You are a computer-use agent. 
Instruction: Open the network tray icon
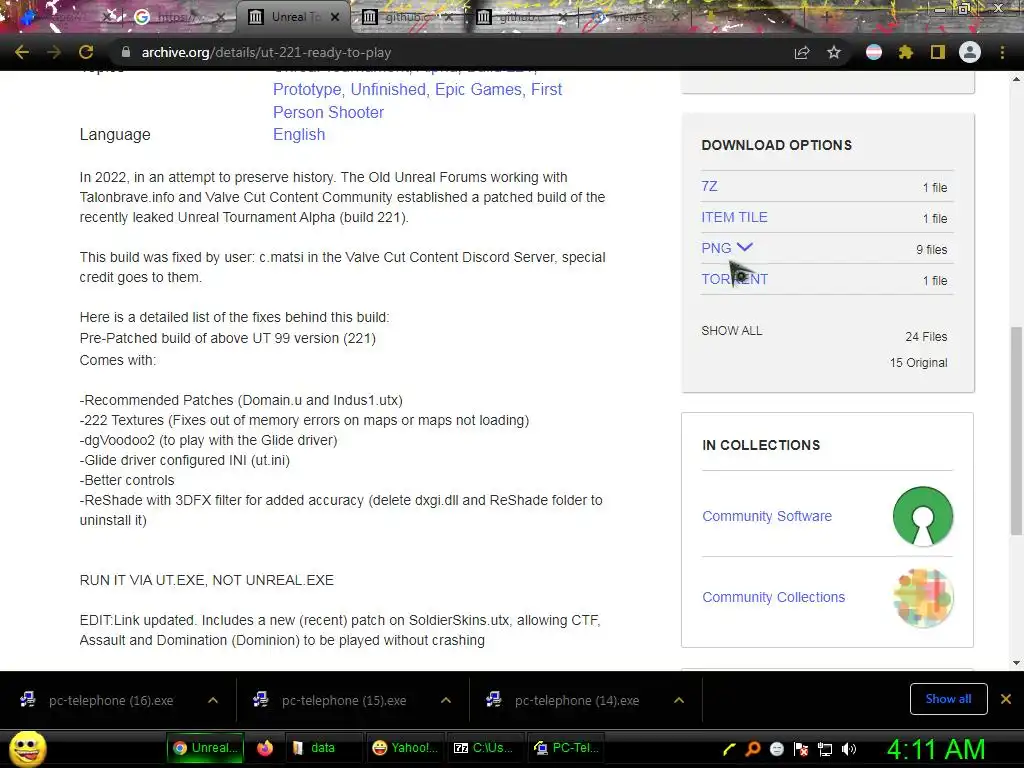point(825,750)
